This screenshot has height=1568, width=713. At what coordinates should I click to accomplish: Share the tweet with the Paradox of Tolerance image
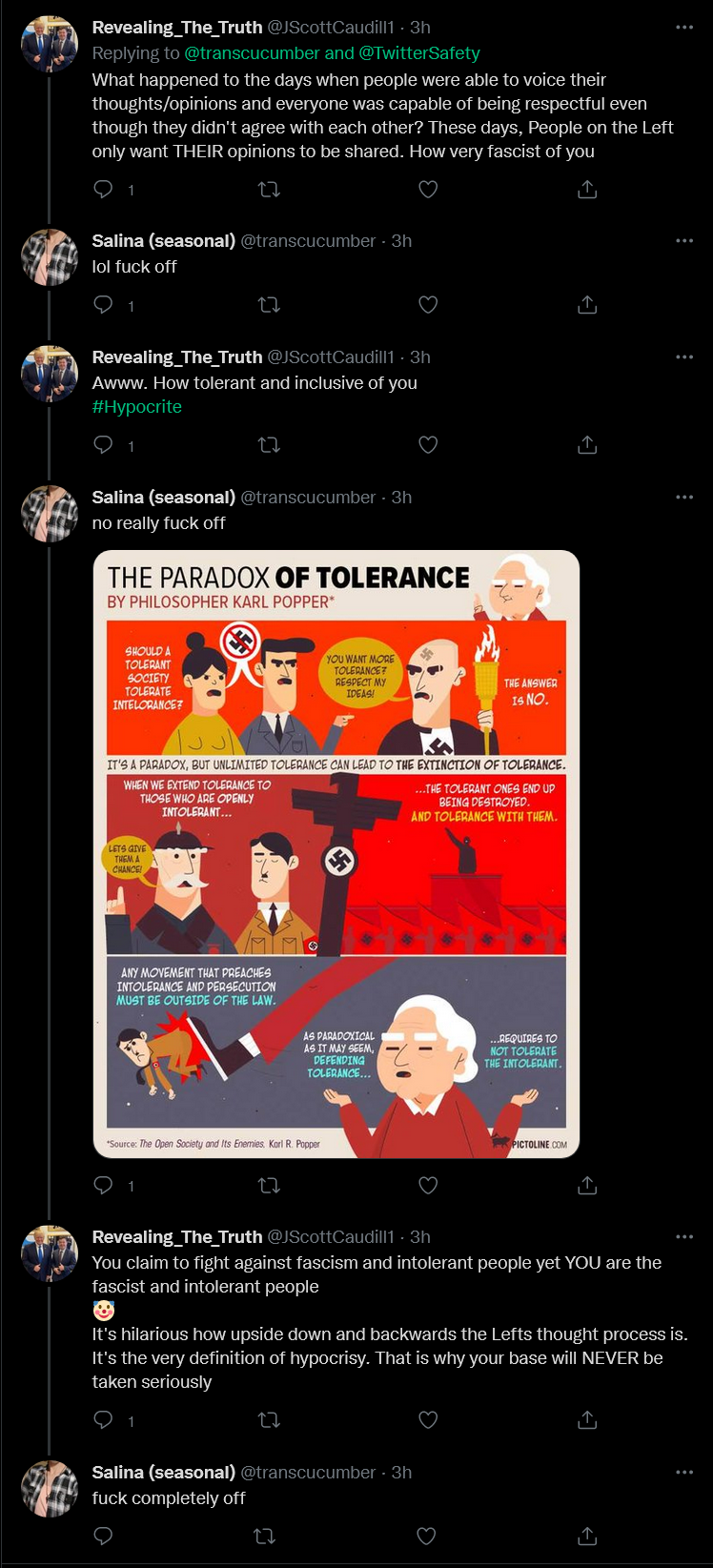click(587, 1186)
